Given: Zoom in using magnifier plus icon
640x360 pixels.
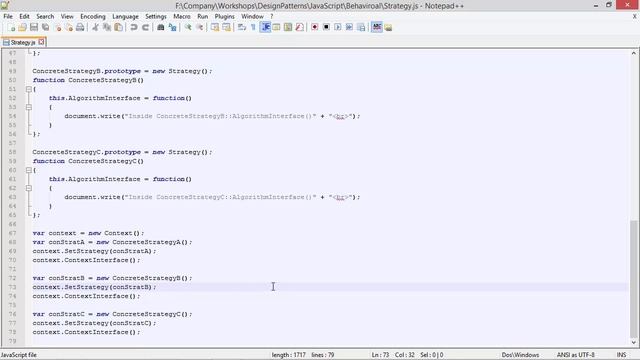Looking at the screenshot, I should [x=188, y=27].
